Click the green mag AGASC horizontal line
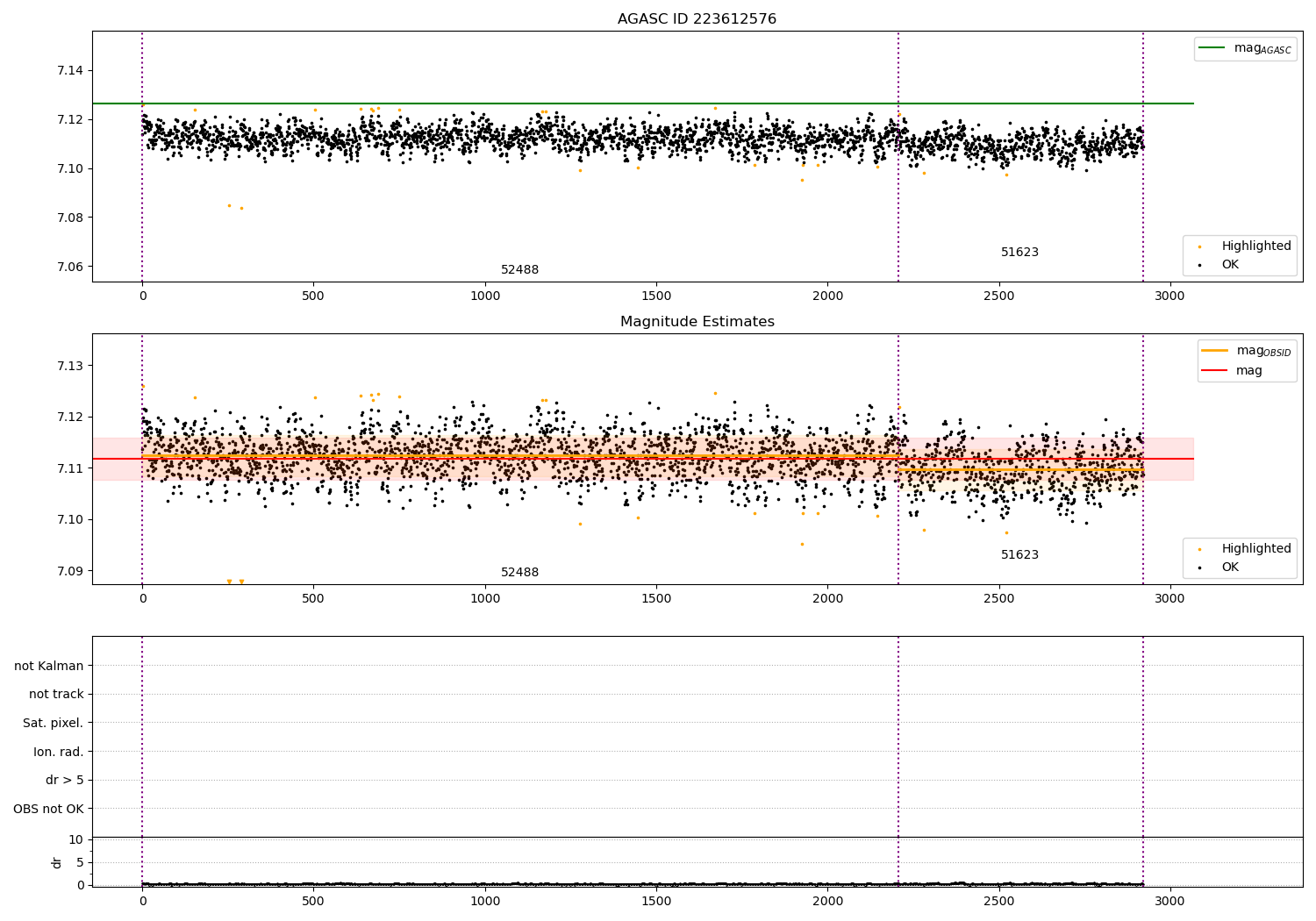The width and height of the screenshot is (1316, 921). tap(643, 104)
